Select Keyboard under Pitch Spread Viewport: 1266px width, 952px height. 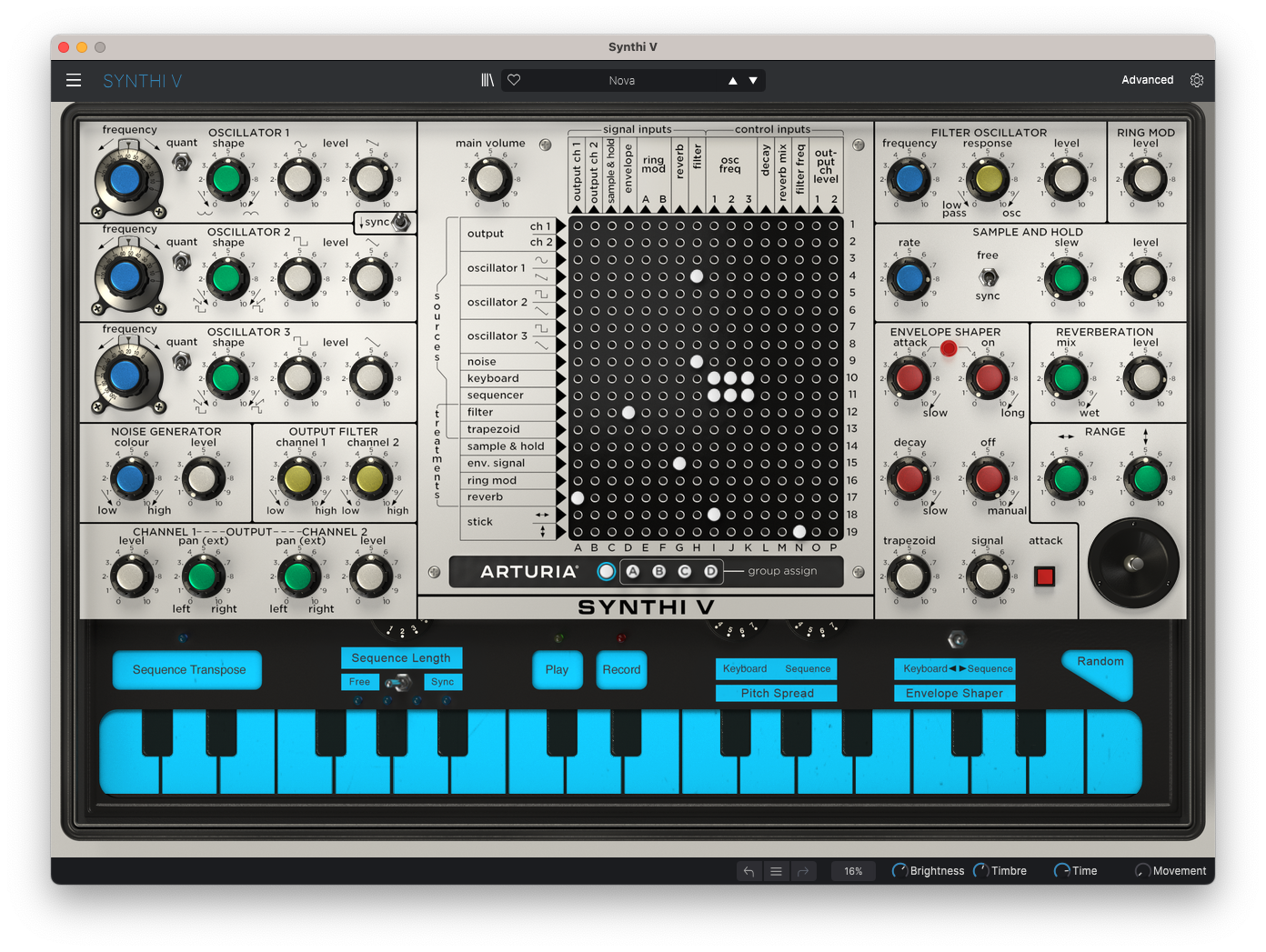(745, 669)
